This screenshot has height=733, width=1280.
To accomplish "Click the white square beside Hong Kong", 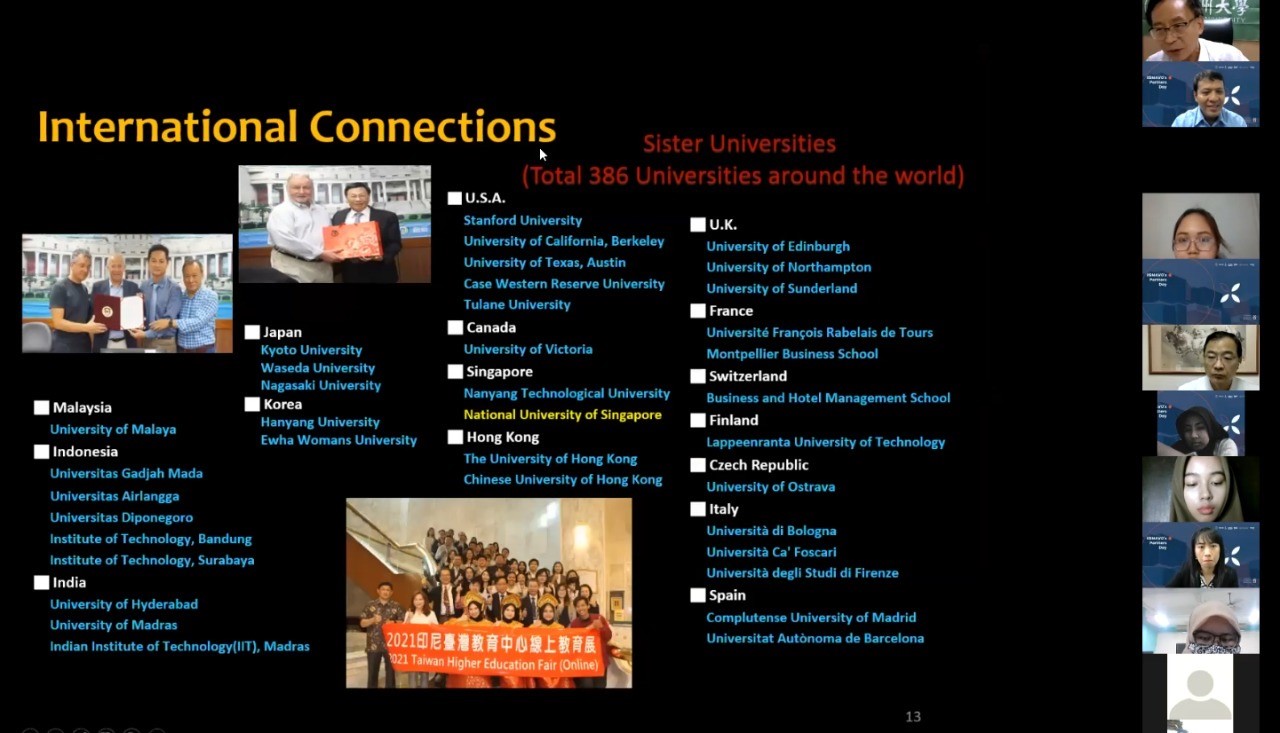I will click(x=455, y=437).
